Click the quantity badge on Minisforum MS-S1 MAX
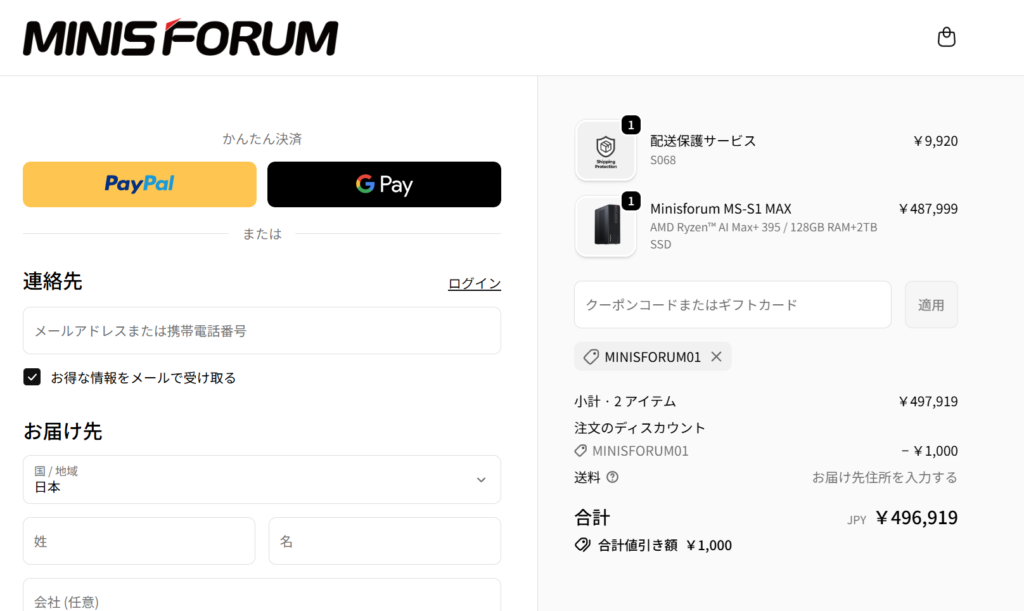This screenshot has width=1024, height=611. [631, 201]
